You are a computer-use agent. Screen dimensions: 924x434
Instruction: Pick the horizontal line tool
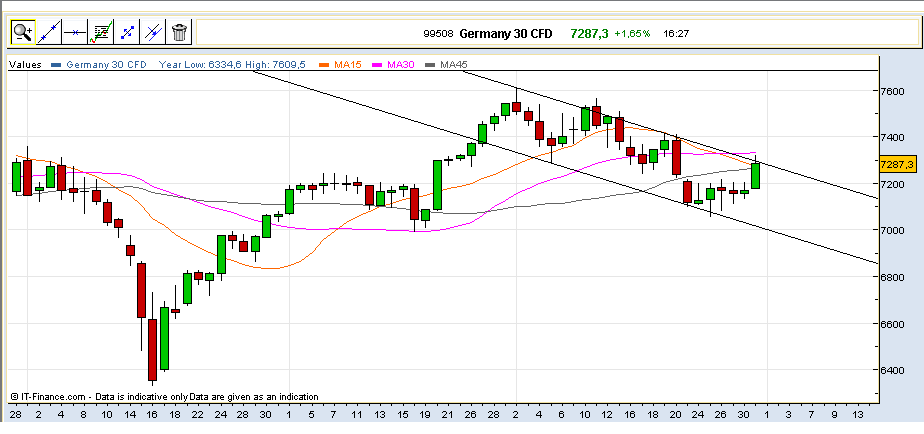pyautogui.click(x=75, y=32)
